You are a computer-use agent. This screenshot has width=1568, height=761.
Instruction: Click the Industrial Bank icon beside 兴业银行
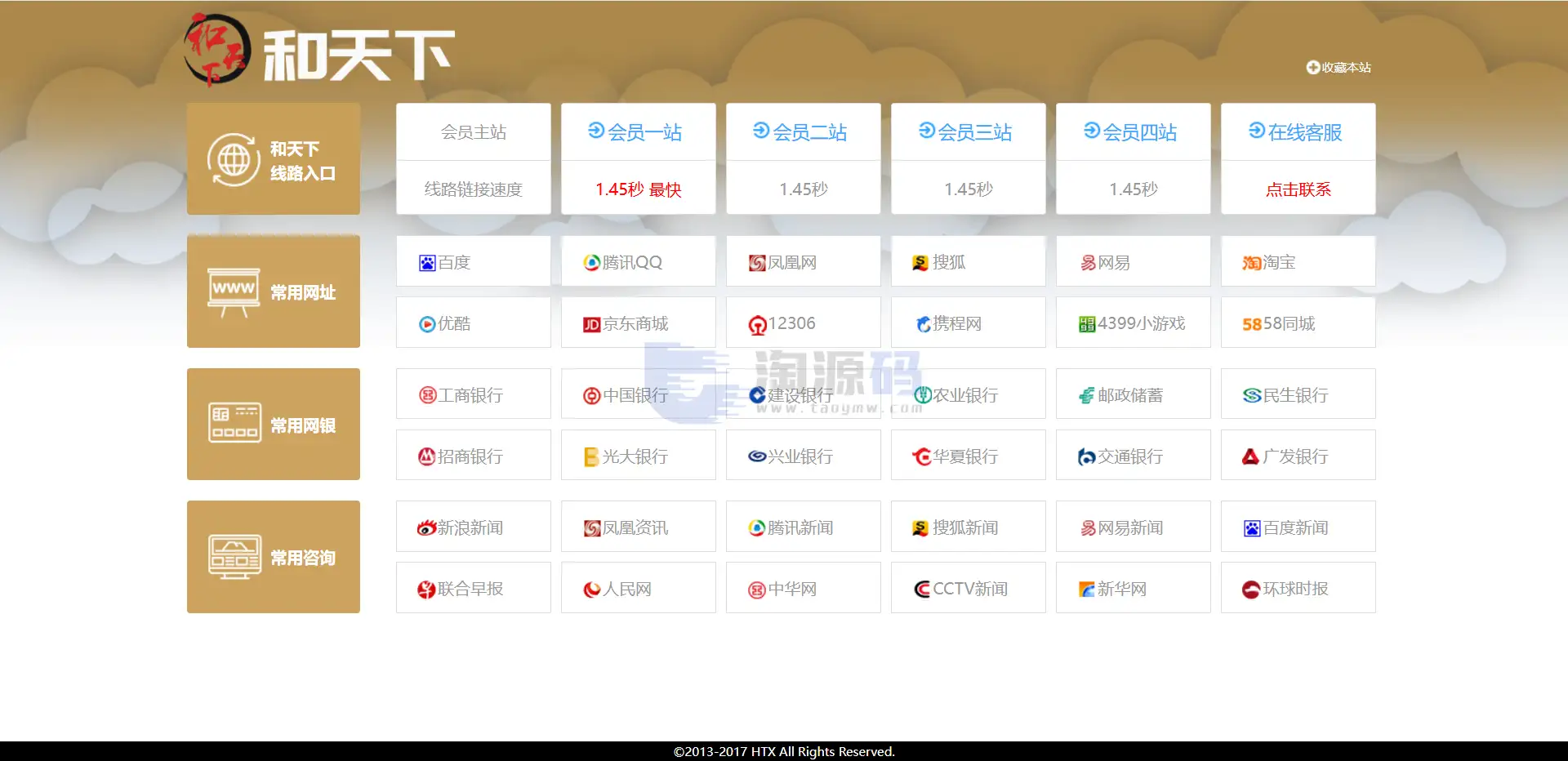[757, 456]
